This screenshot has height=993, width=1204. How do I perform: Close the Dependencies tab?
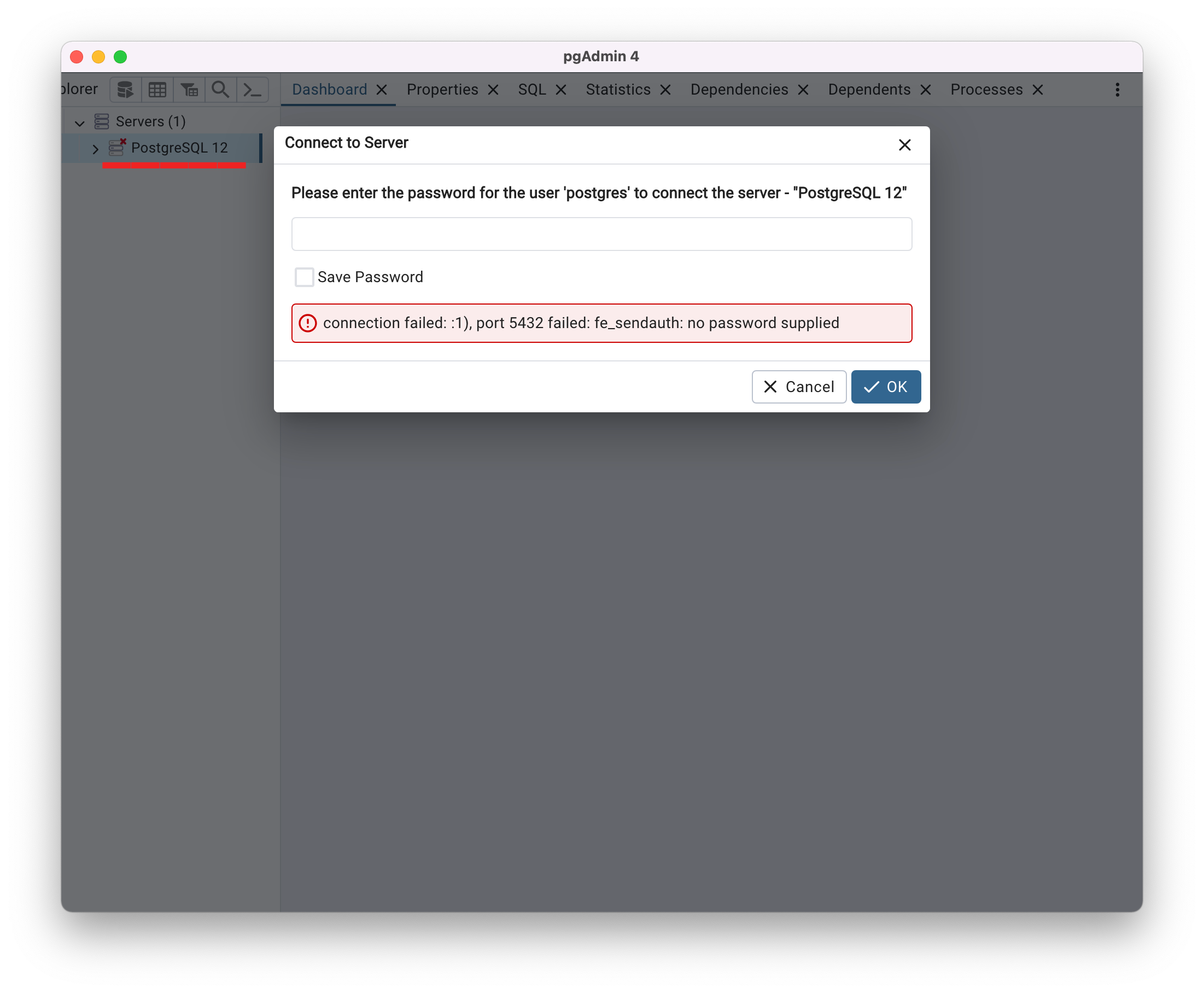803,90
